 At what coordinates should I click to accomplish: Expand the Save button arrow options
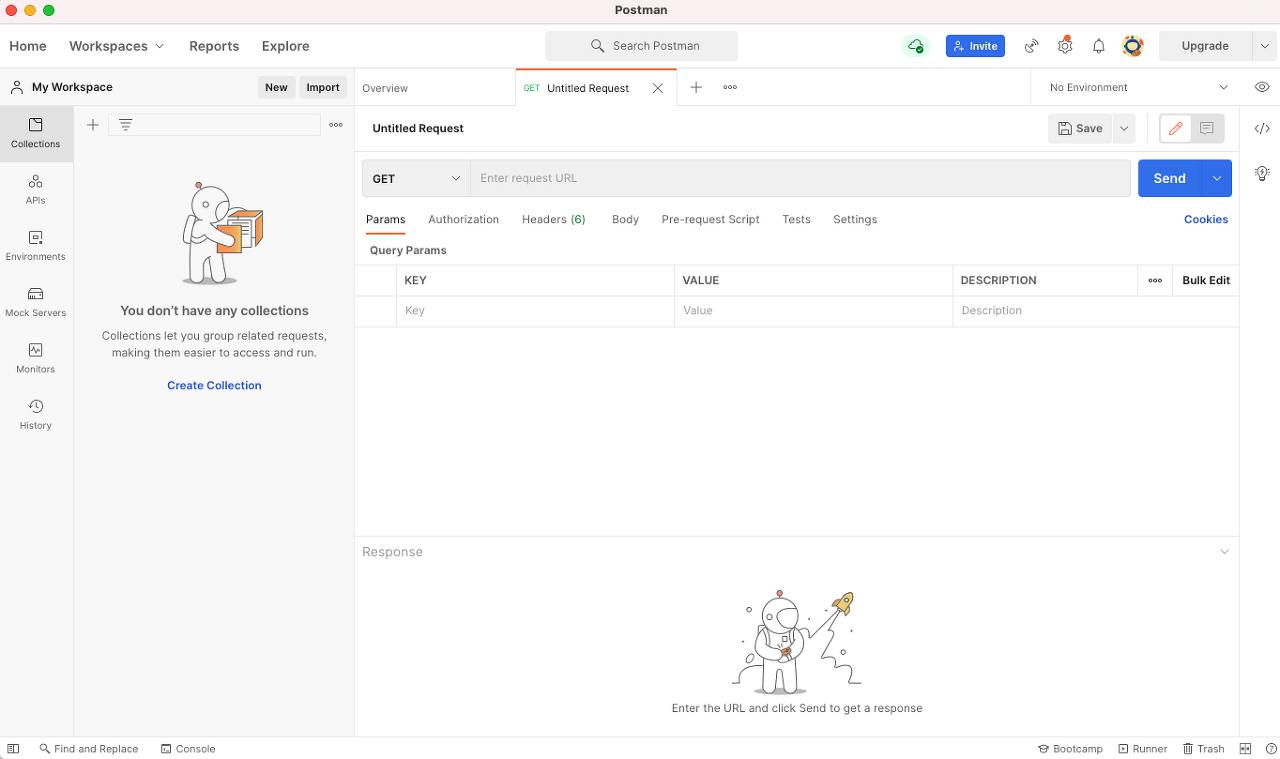point(1124,128)
